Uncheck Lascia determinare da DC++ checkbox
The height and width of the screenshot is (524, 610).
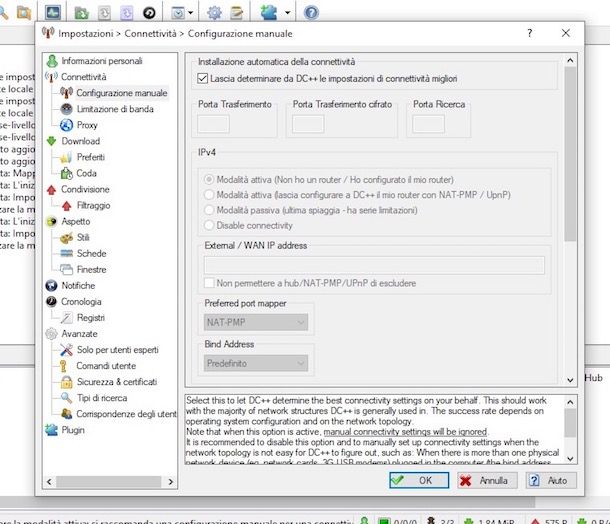(202, 78)
